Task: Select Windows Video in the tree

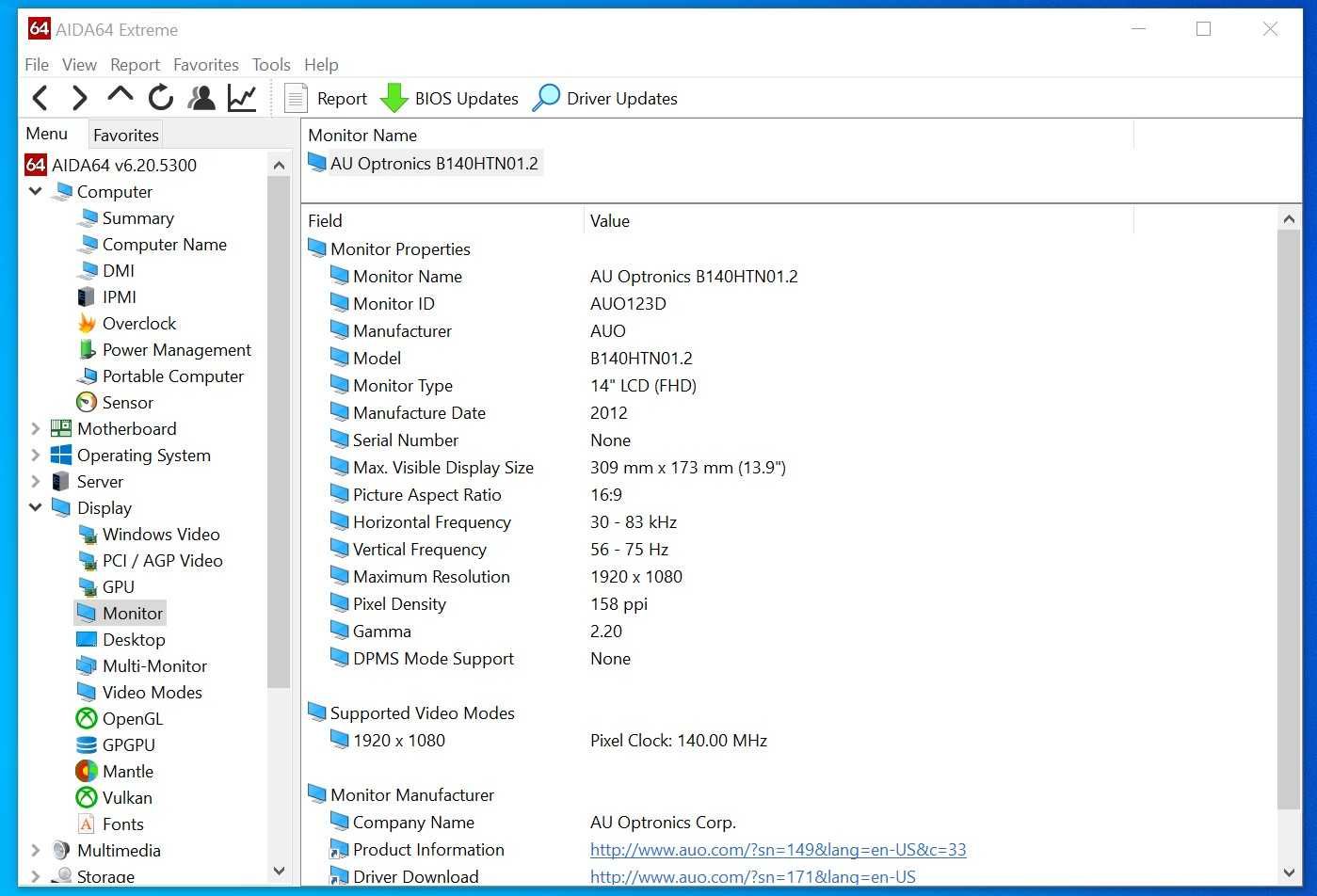Action: click(x=161, y=535)
